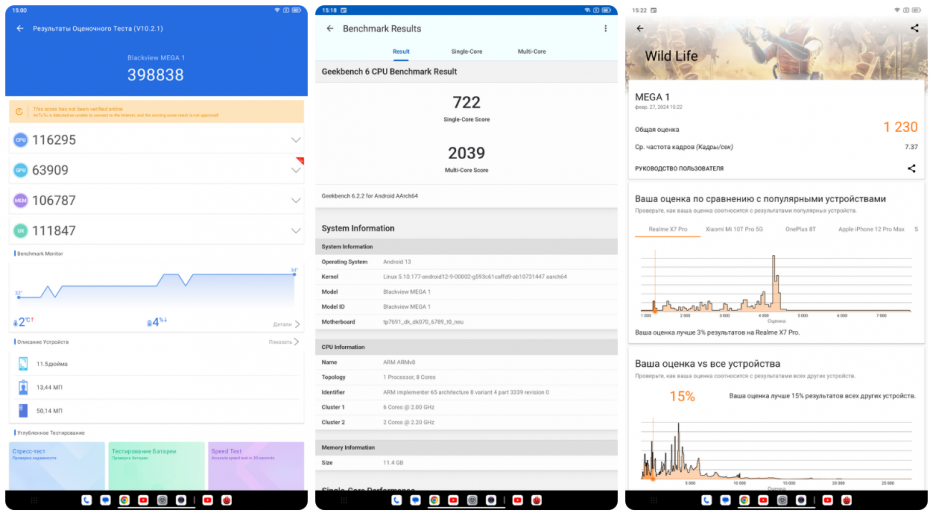Tap the 2 Cores @ 2.20 GHz value
This screenshot has height=513, width=930.
409,422
